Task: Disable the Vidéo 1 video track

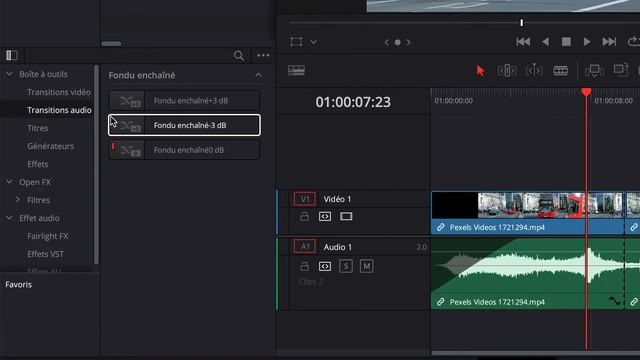Action: [x=346, y=216]
